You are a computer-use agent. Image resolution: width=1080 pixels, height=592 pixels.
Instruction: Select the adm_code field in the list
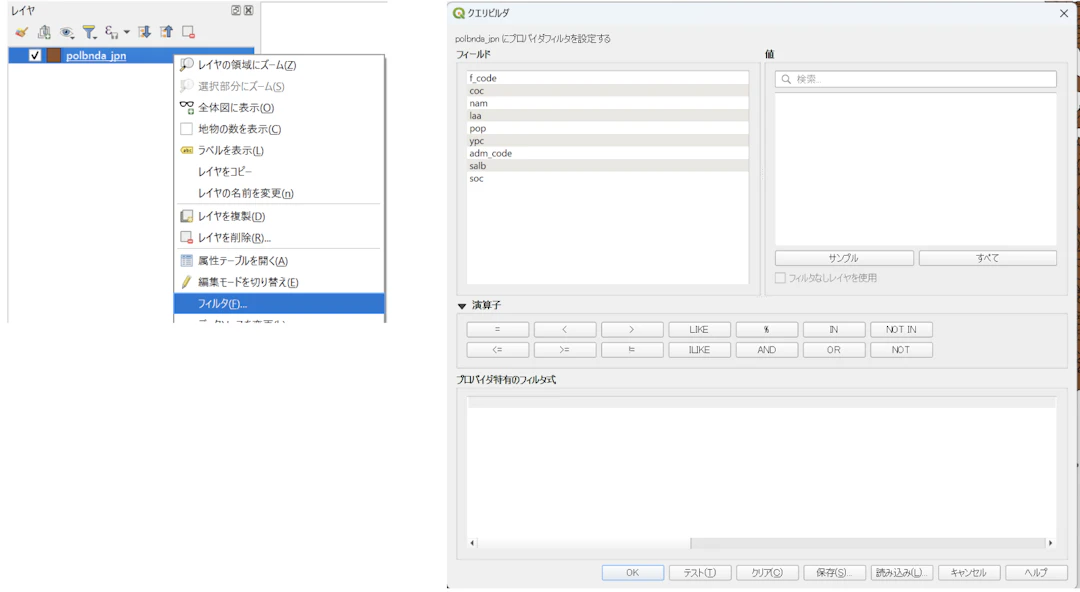tap(608, 153)
